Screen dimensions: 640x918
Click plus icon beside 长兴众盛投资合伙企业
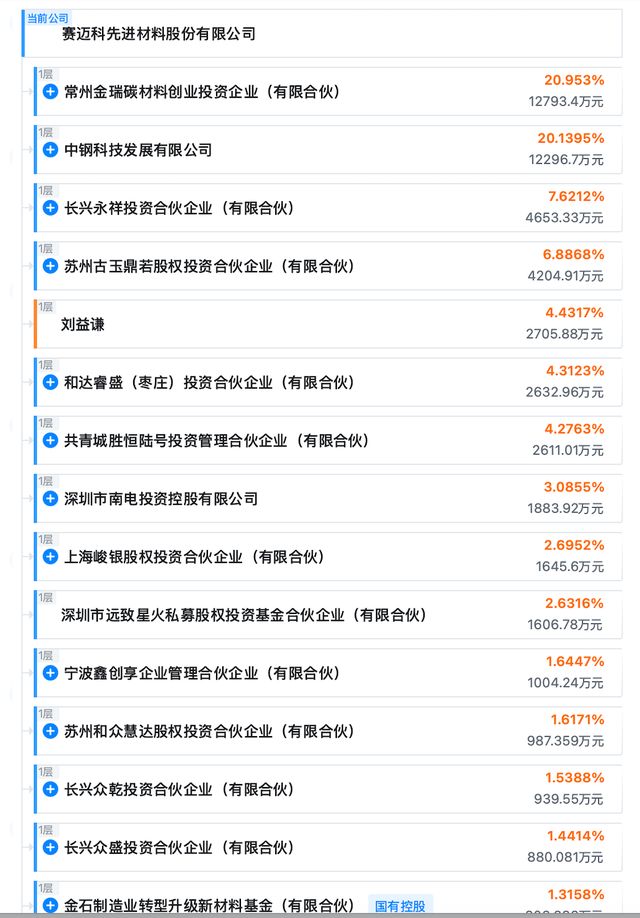[x=50, y=847]
